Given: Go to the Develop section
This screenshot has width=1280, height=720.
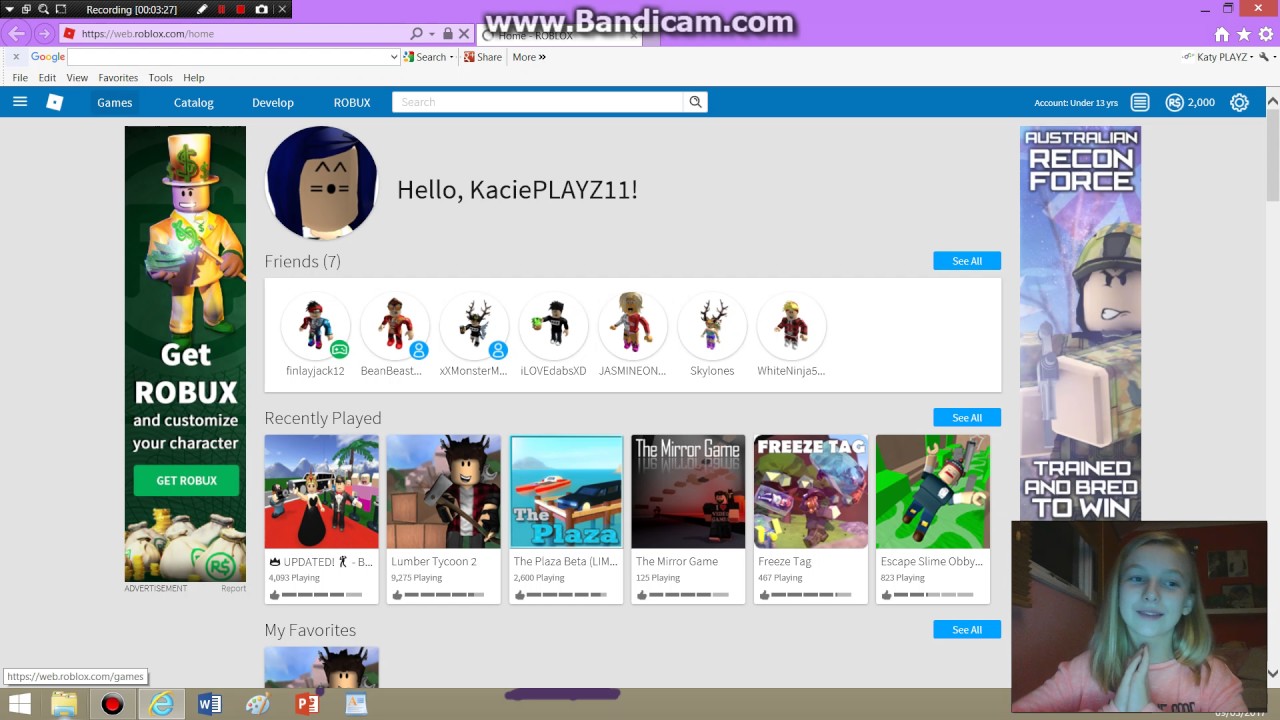Looking at the screenshot, I should pos(273,102).
